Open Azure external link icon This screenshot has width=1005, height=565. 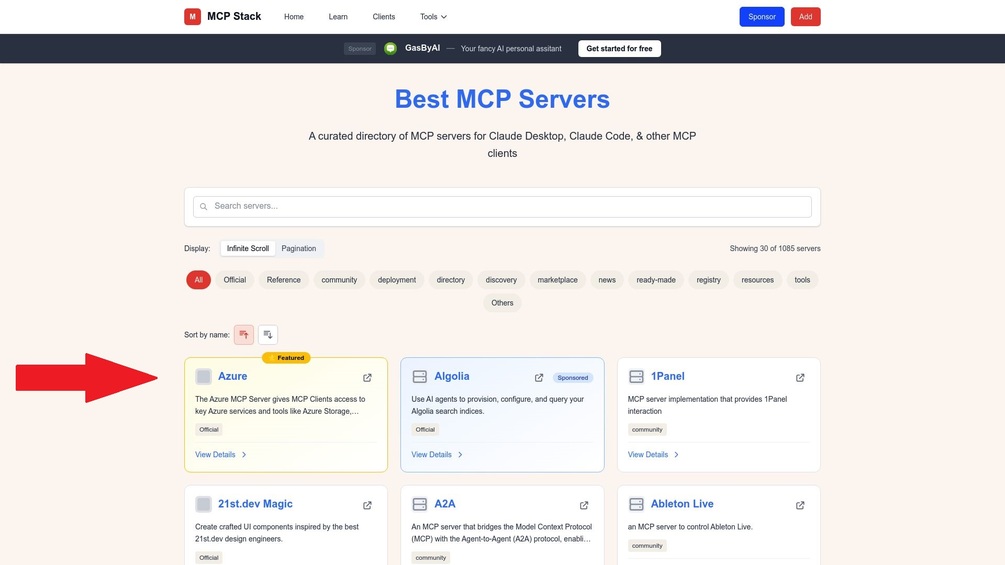367,377
